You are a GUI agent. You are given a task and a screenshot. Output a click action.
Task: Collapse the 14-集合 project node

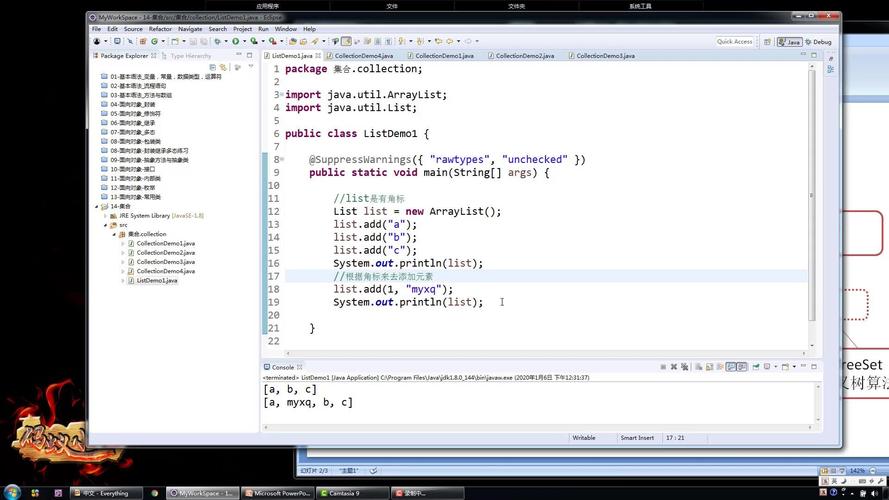(x=96, y=206)
